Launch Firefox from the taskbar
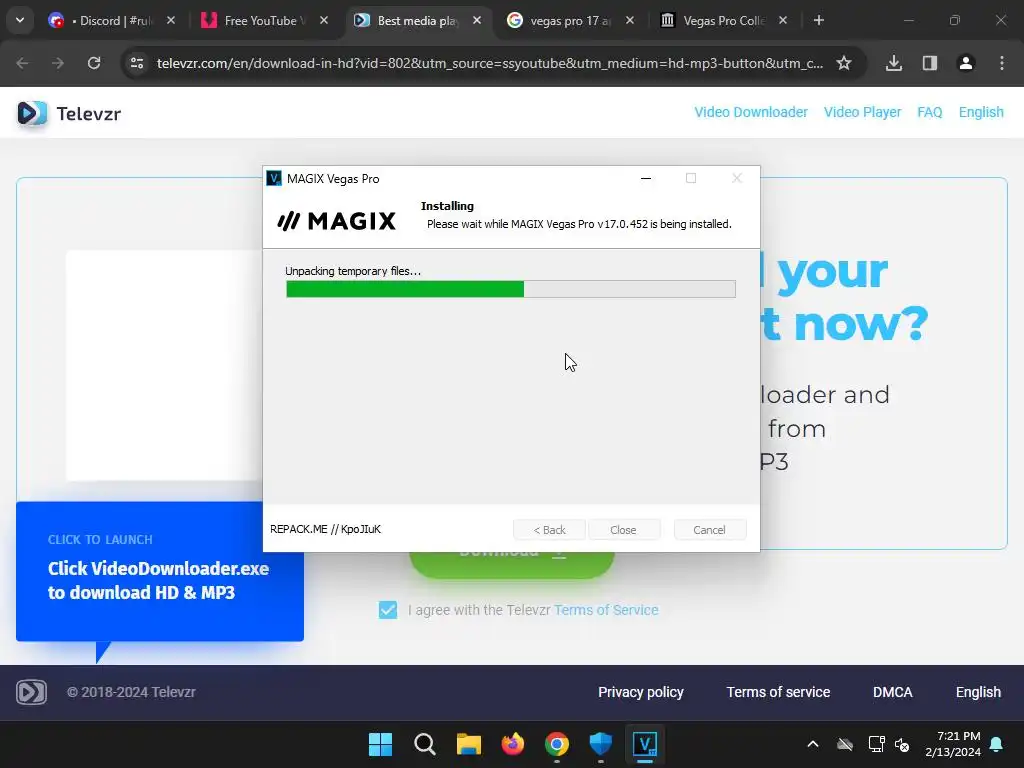The height and width of the screenshot is (768, 1024). 513,744
